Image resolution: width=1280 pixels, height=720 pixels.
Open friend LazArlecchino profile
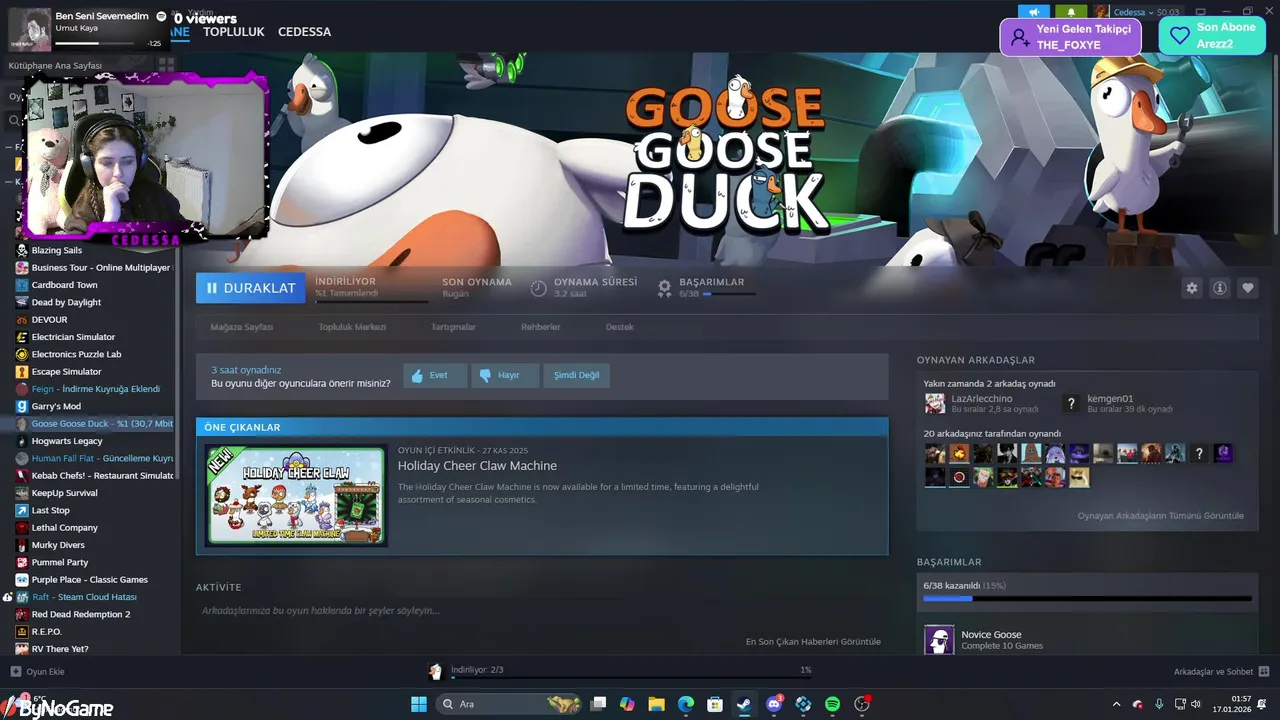pyautogui.click(x=981, y=403)
